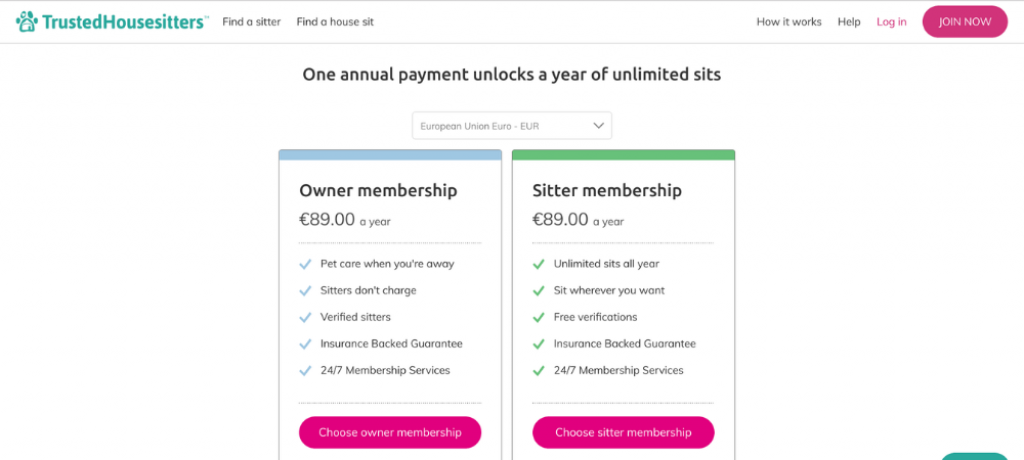Open the Help link in header
Image resolution: width=1024 pixels, height=460 pixels.
coord(849,22)
